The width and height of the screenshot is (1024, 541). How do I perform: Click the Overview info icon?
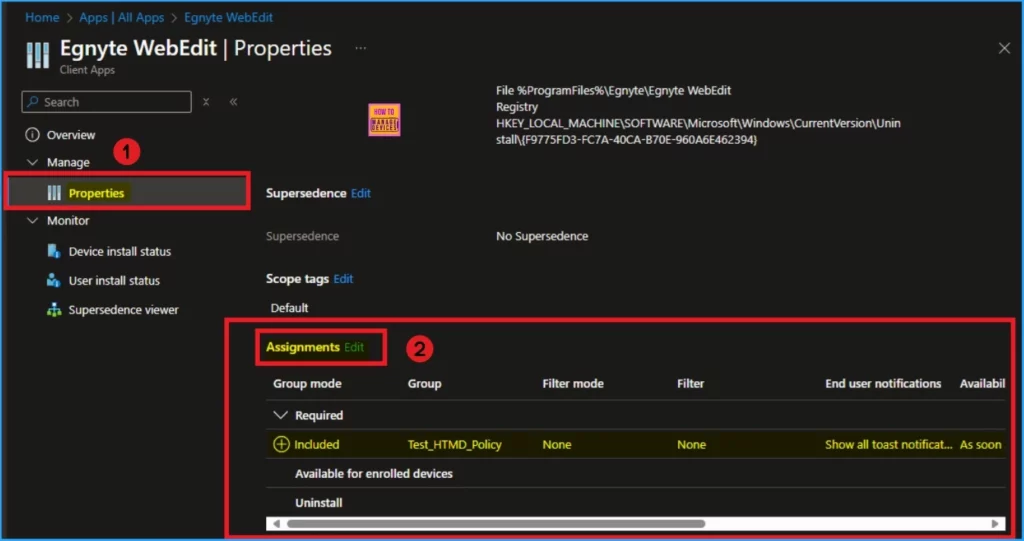click(32, 135)
